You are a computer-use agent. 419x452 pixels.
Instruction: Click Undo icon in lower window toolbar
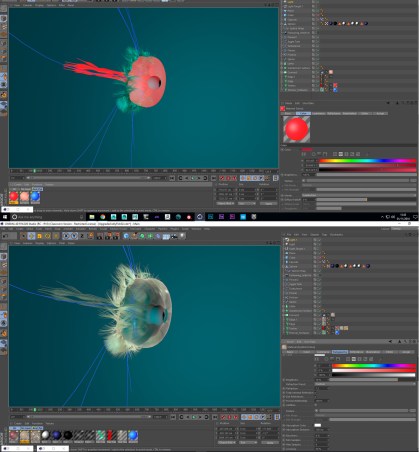(4, 236)
